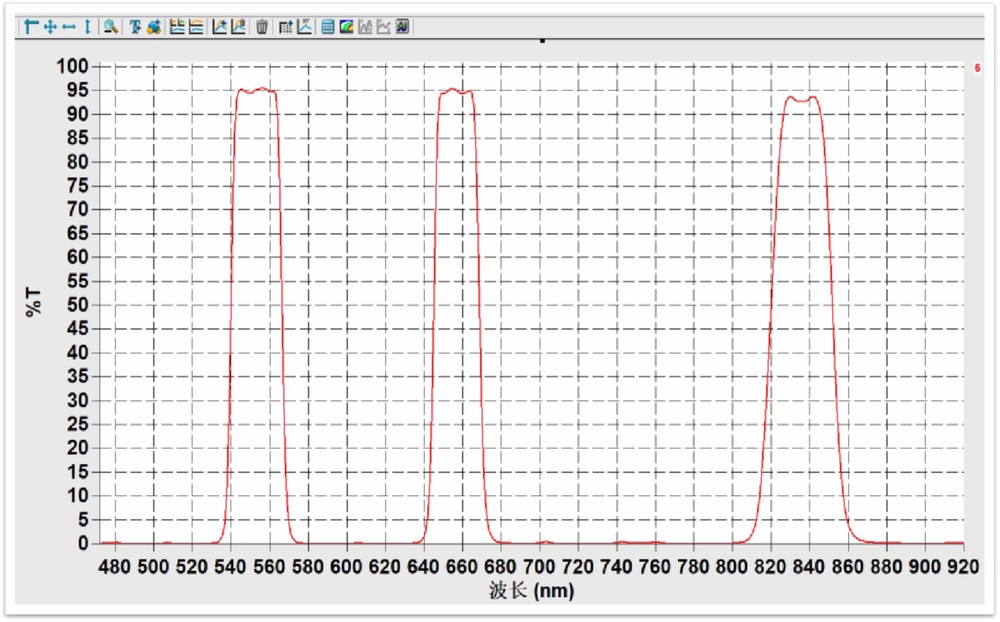The width and height of the screenshot is (1000, 622).
Task: Click the add curve to graph icon
Action: point(220,27)
